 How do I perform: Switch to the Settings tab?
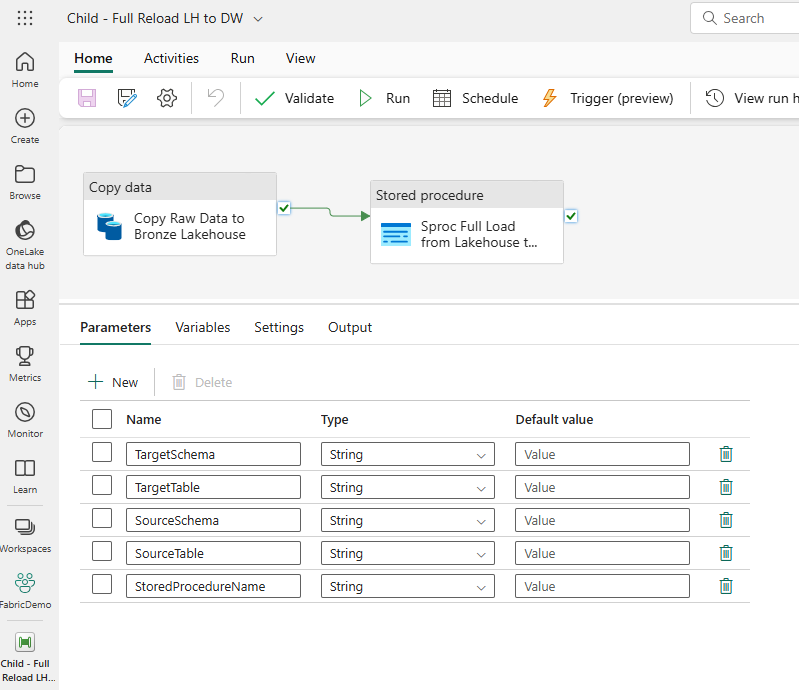click(x=279, y=327)
